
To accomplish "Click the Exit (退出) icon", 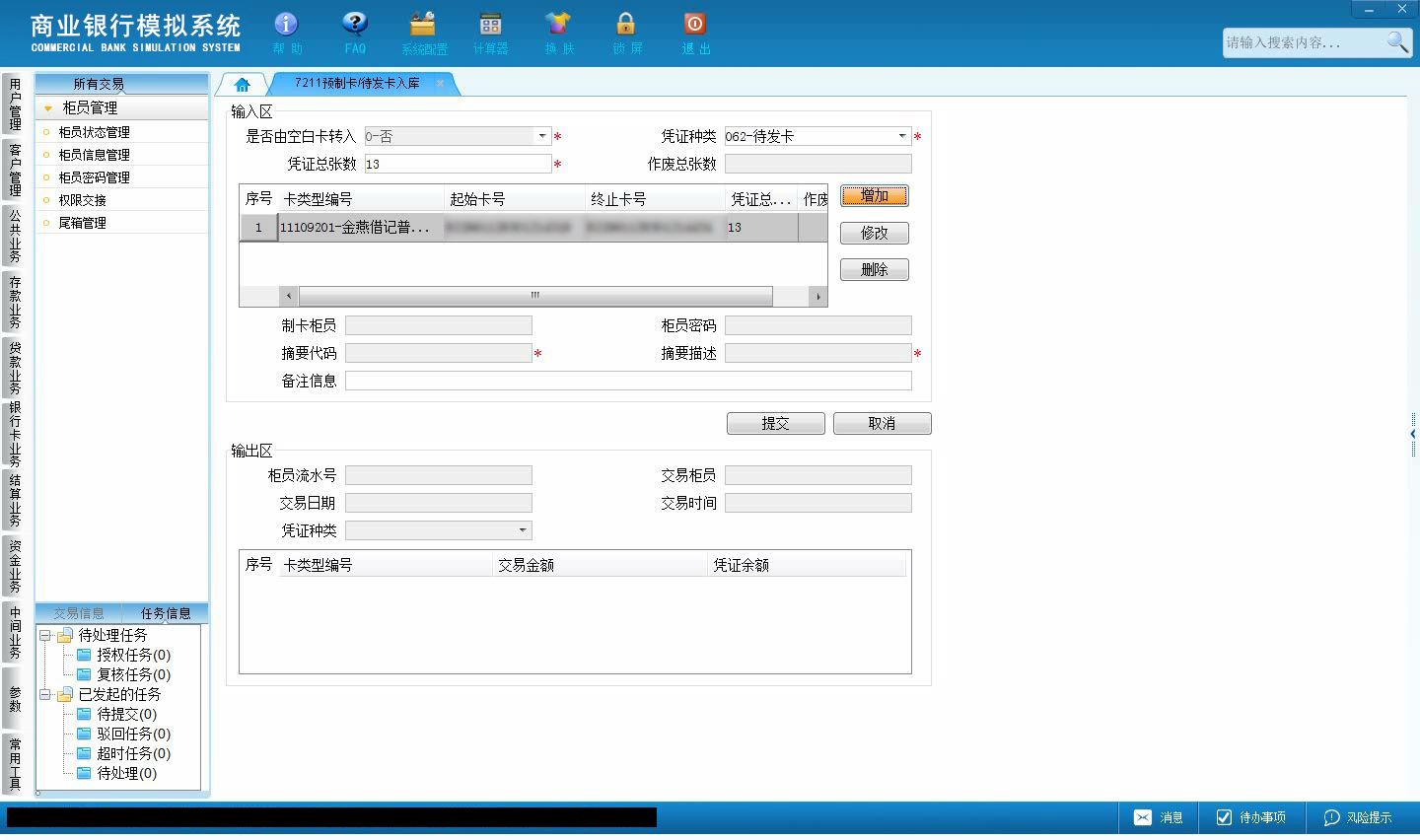I will [694, 32].
